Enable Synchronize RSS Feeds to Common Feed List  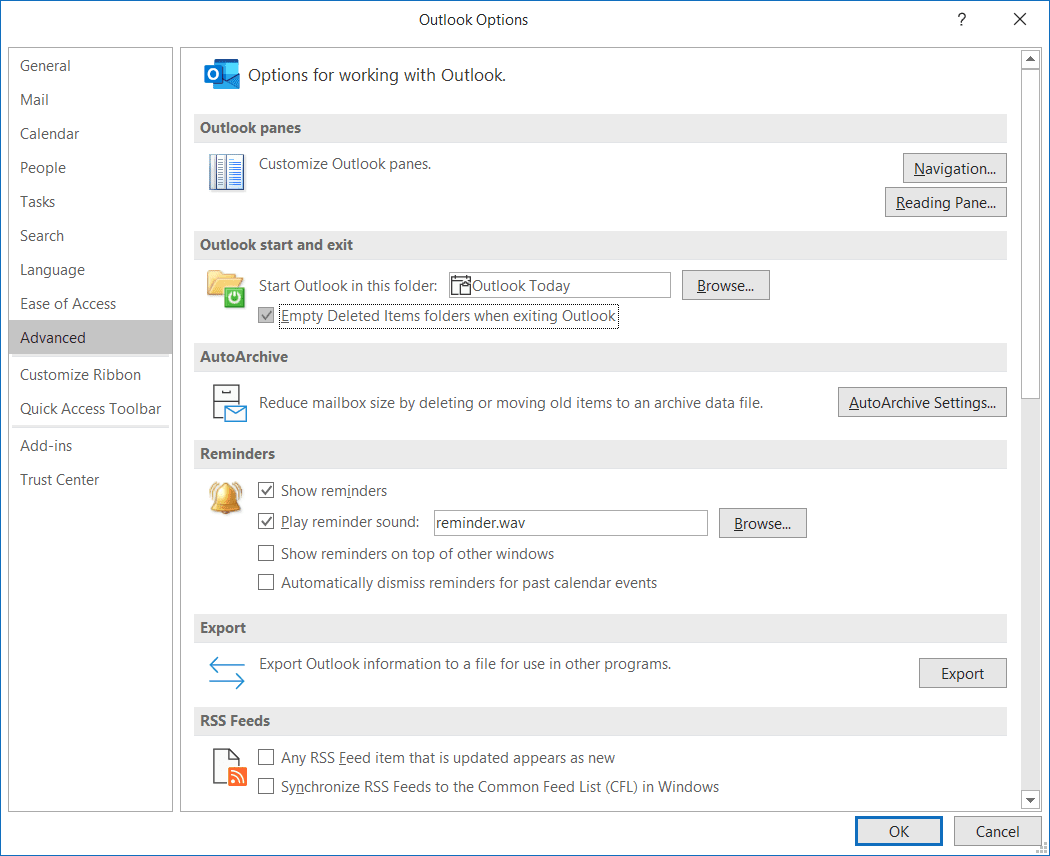266,786
